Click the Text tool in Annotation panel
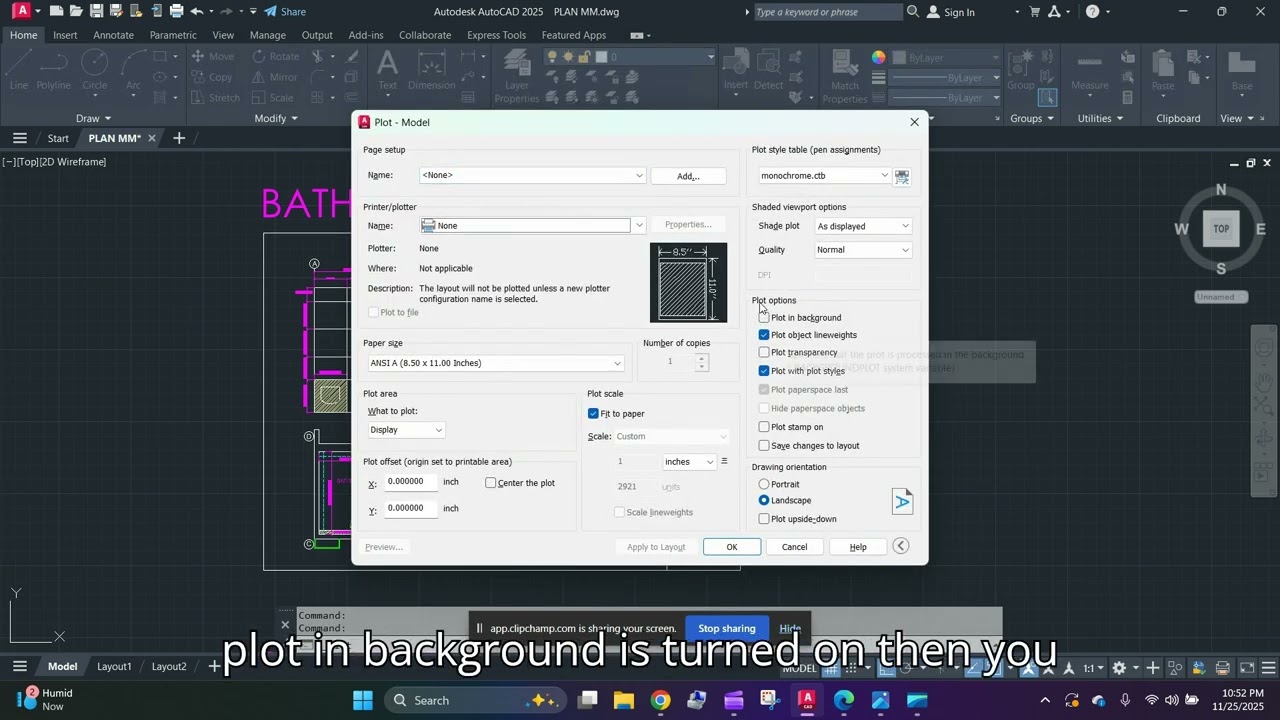The width and height of the screenshot is (1280, 720). coord(388,71)
